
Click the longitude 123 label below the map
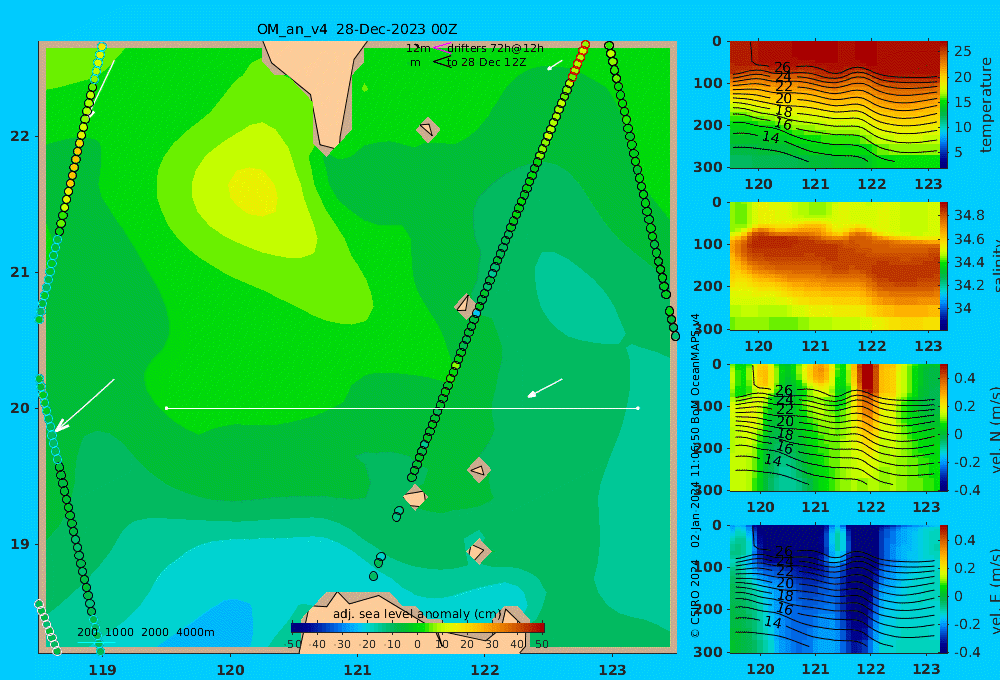pyautogui.click(x=613, y=670)
